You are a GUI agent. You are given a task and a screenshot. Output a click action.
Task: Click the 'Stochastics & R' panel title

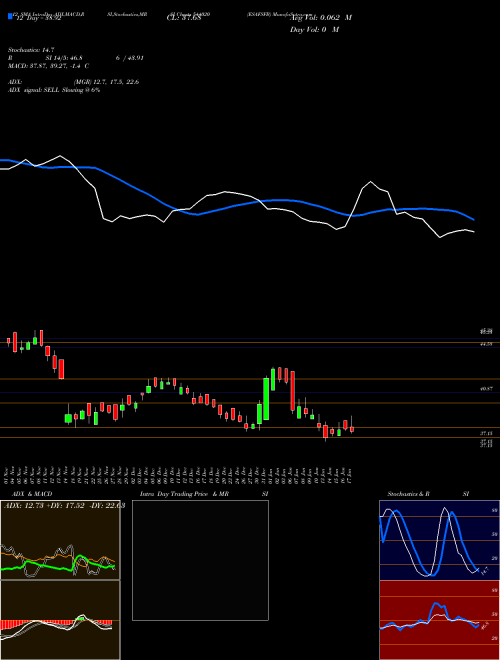click(408, 494)
